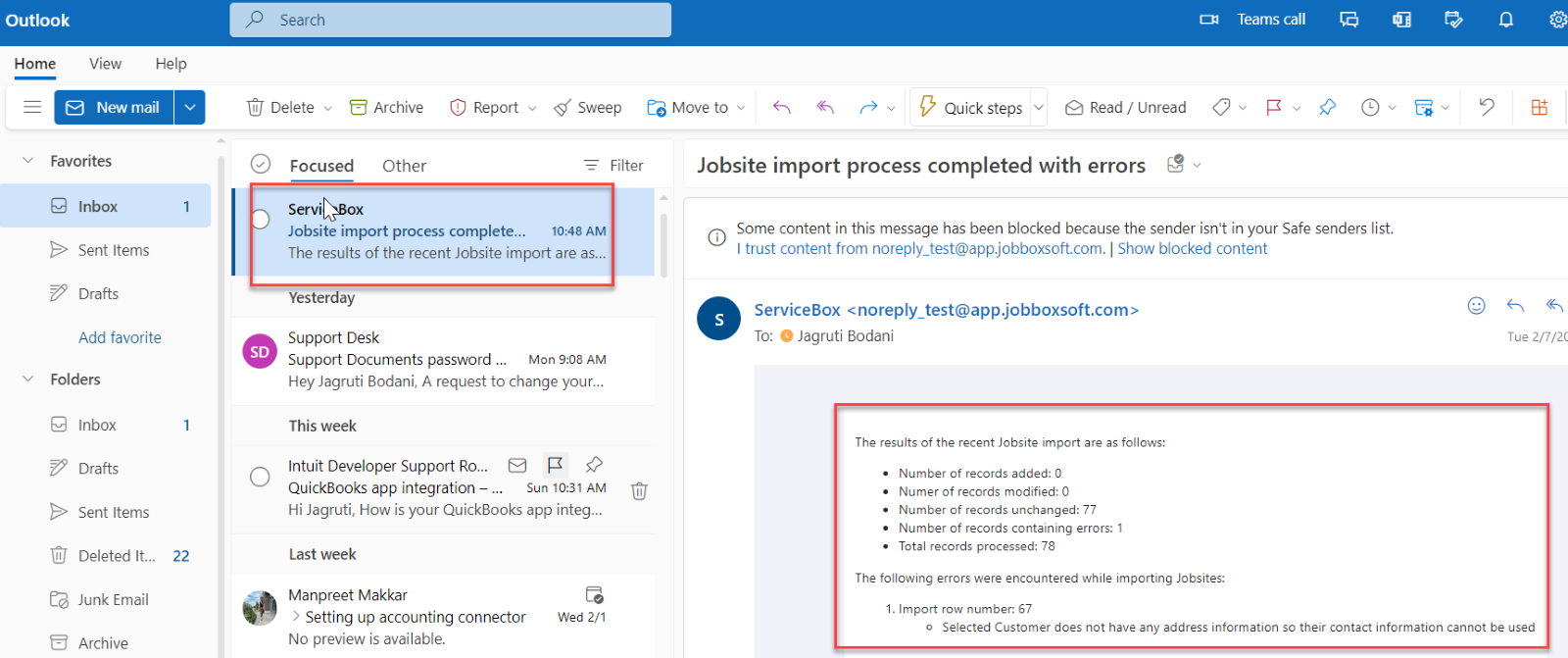Collapse the Folders section chevron
The width and height of the screenshot is (1568, 658).
[28, 380]
